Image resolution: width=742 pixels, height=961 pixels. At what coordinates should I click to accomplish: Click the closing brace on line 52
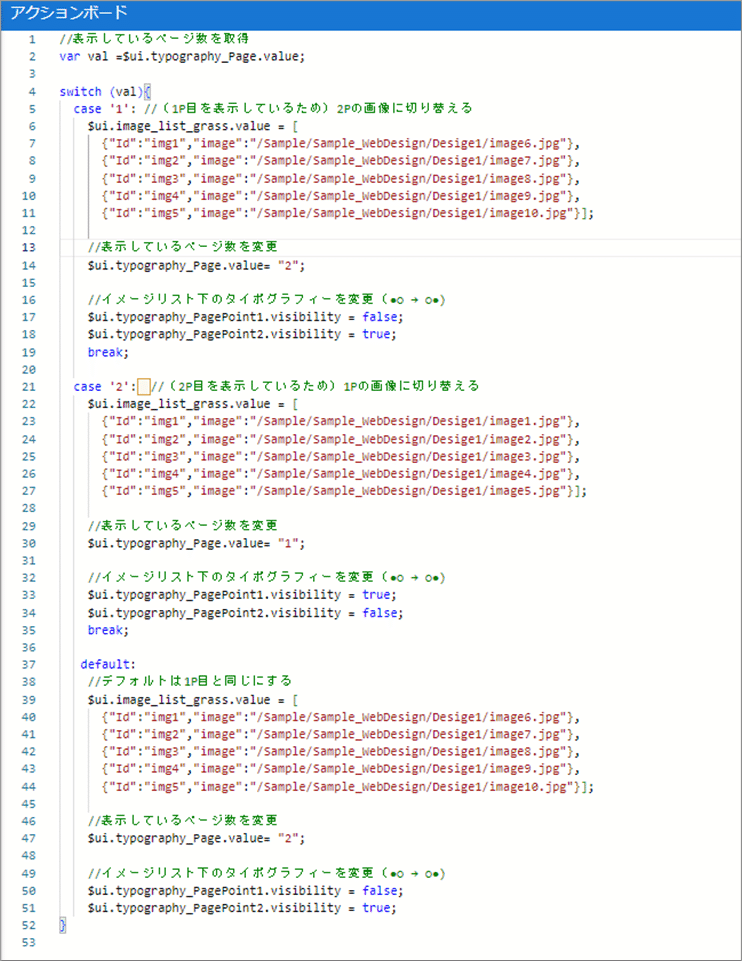pos(62,925)
